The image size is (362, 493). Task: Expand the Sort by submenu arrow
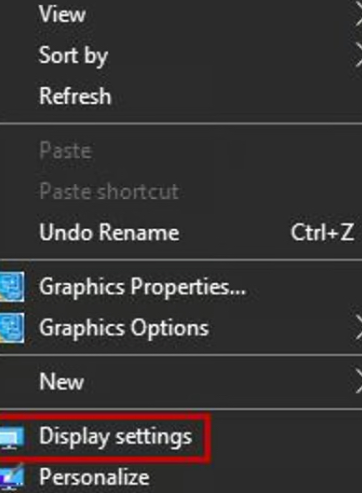[x=358, y=55]
